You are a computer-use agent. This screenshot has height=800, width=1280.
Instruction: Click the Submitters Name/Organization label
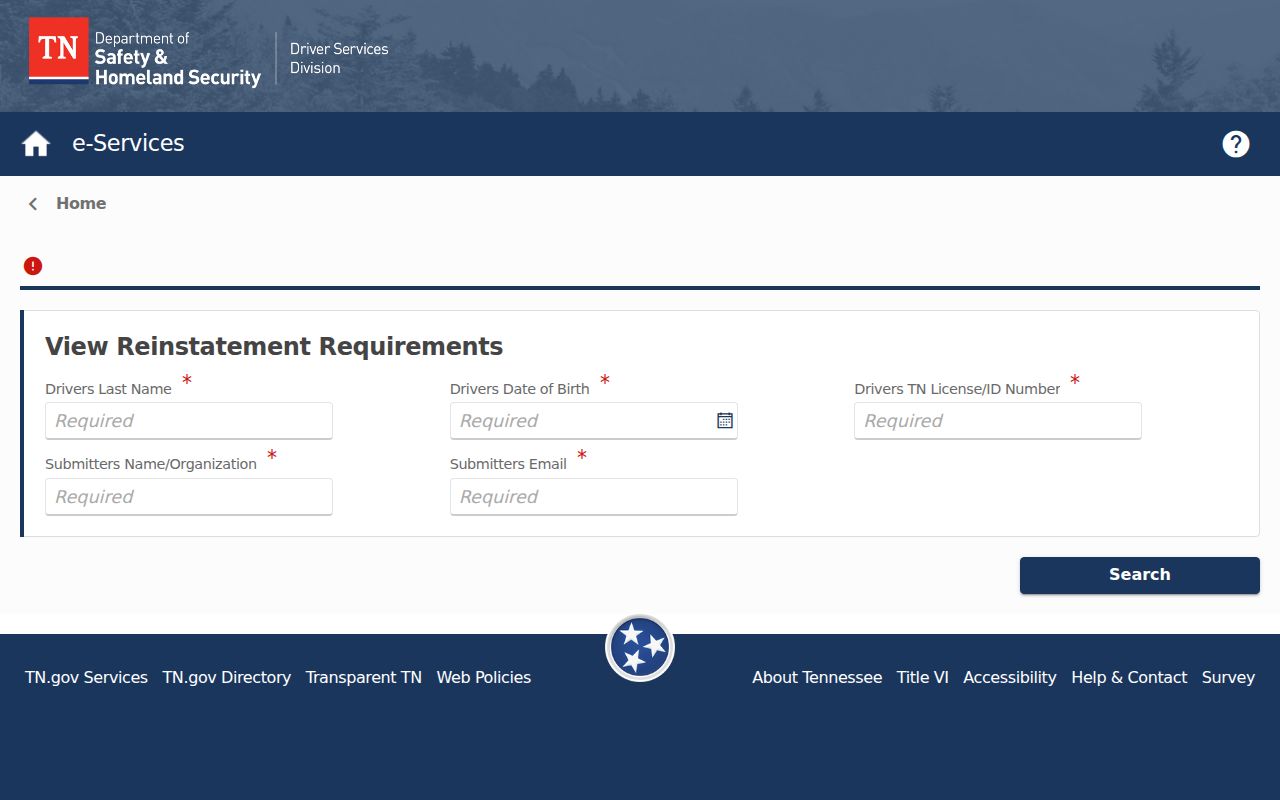(151, 464)
